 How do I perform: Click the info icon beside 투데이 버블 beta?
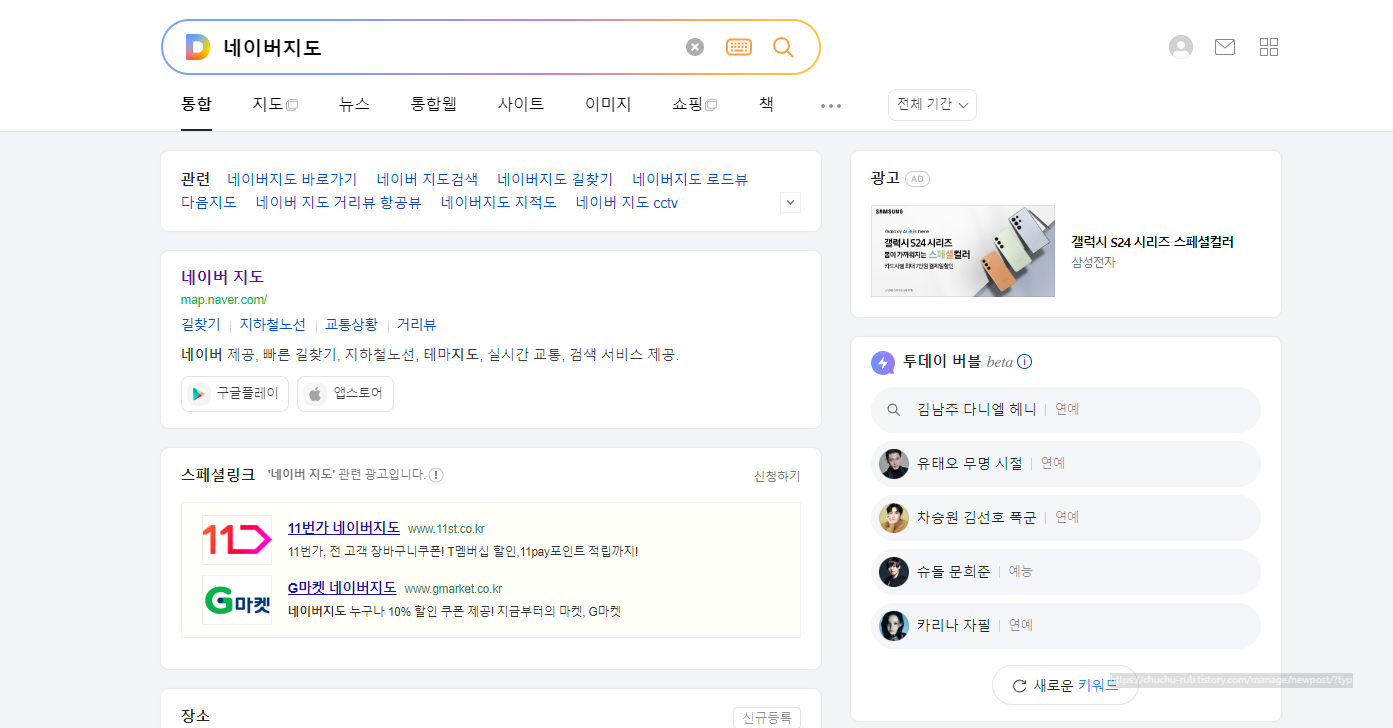click(x=1024, y=362)
